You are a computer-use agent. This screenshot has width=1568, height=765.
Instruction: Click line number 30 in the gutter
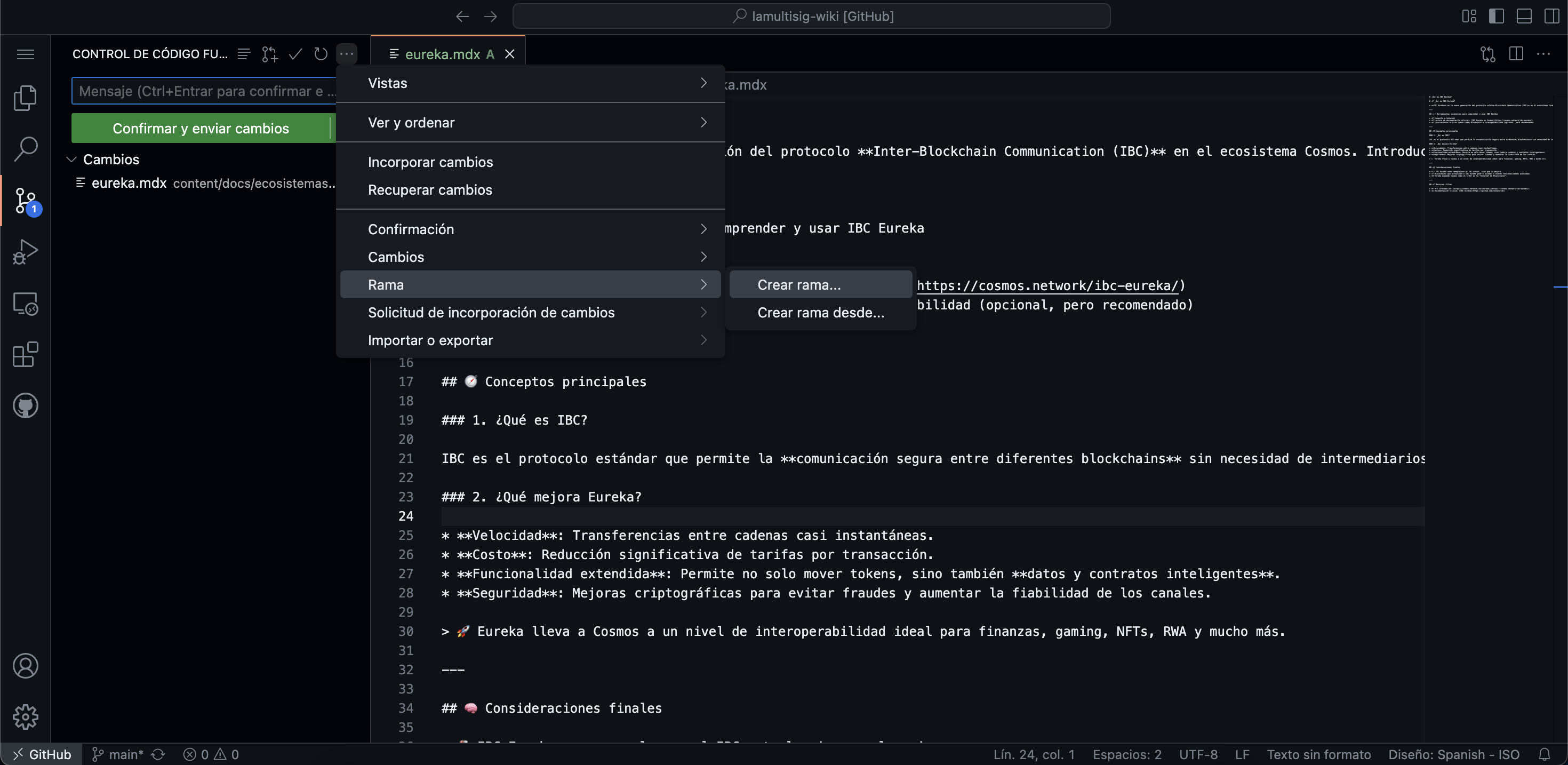coord(405,631)
